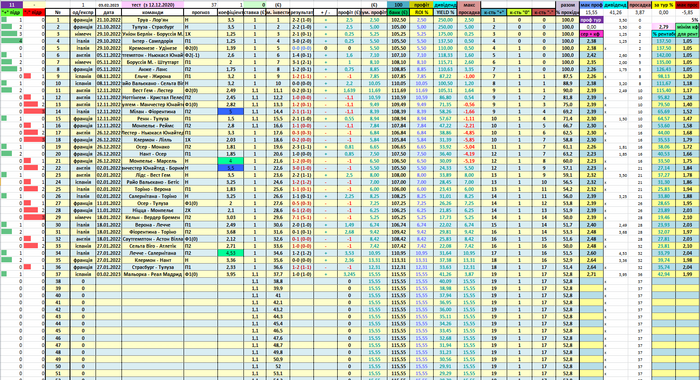Screen dimensions: 700x380
Task: Select match cell 'Монпельє - Марсель'
Action: click(152, 161)
